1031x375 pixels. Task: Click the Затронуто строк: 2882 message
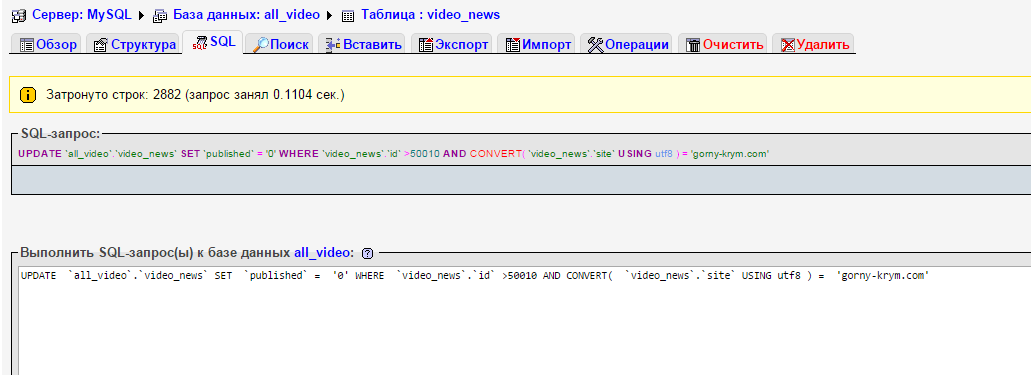click(195, 95)
